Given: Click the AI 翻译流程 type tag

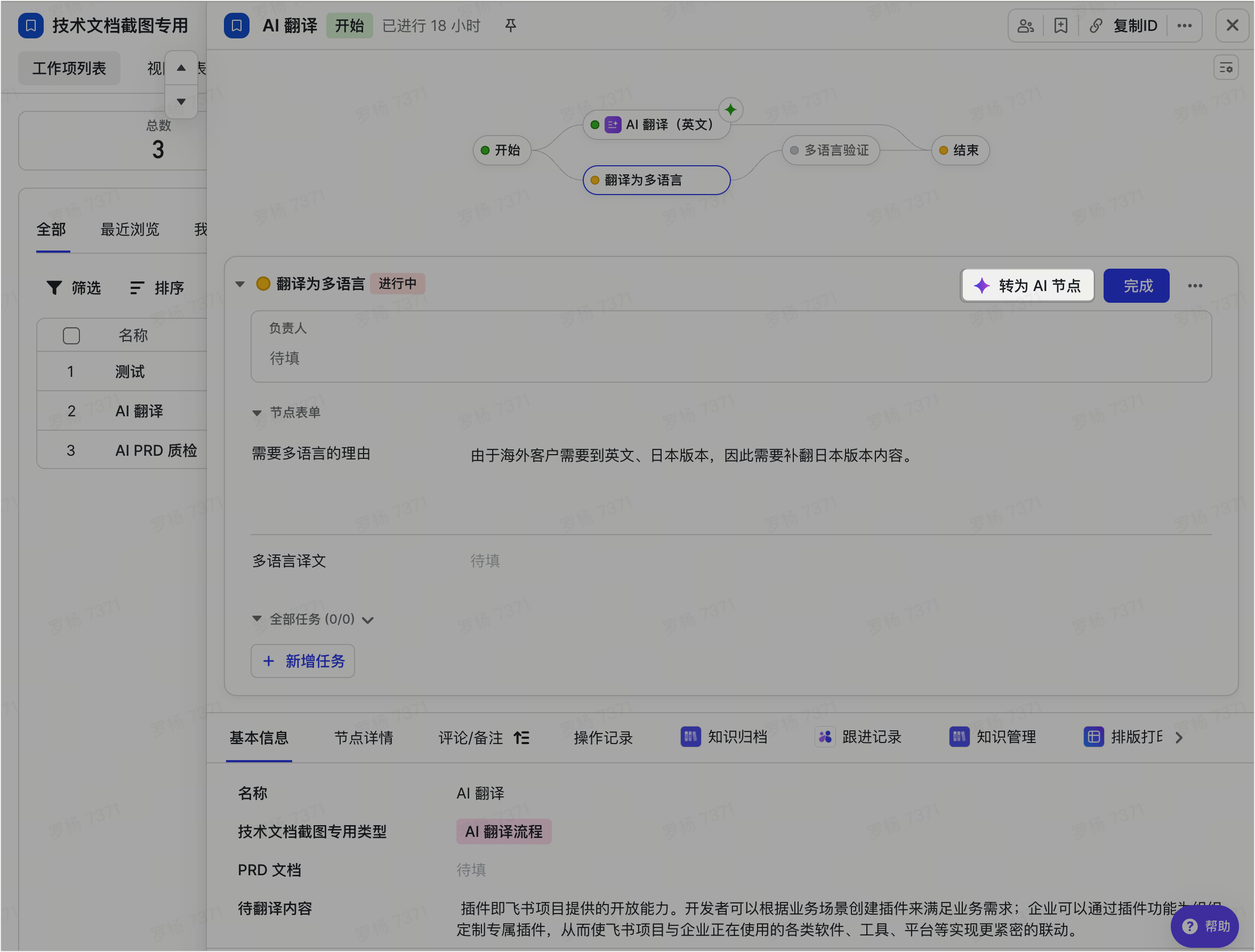Looking at the screenshot, I should pos(504,832).
